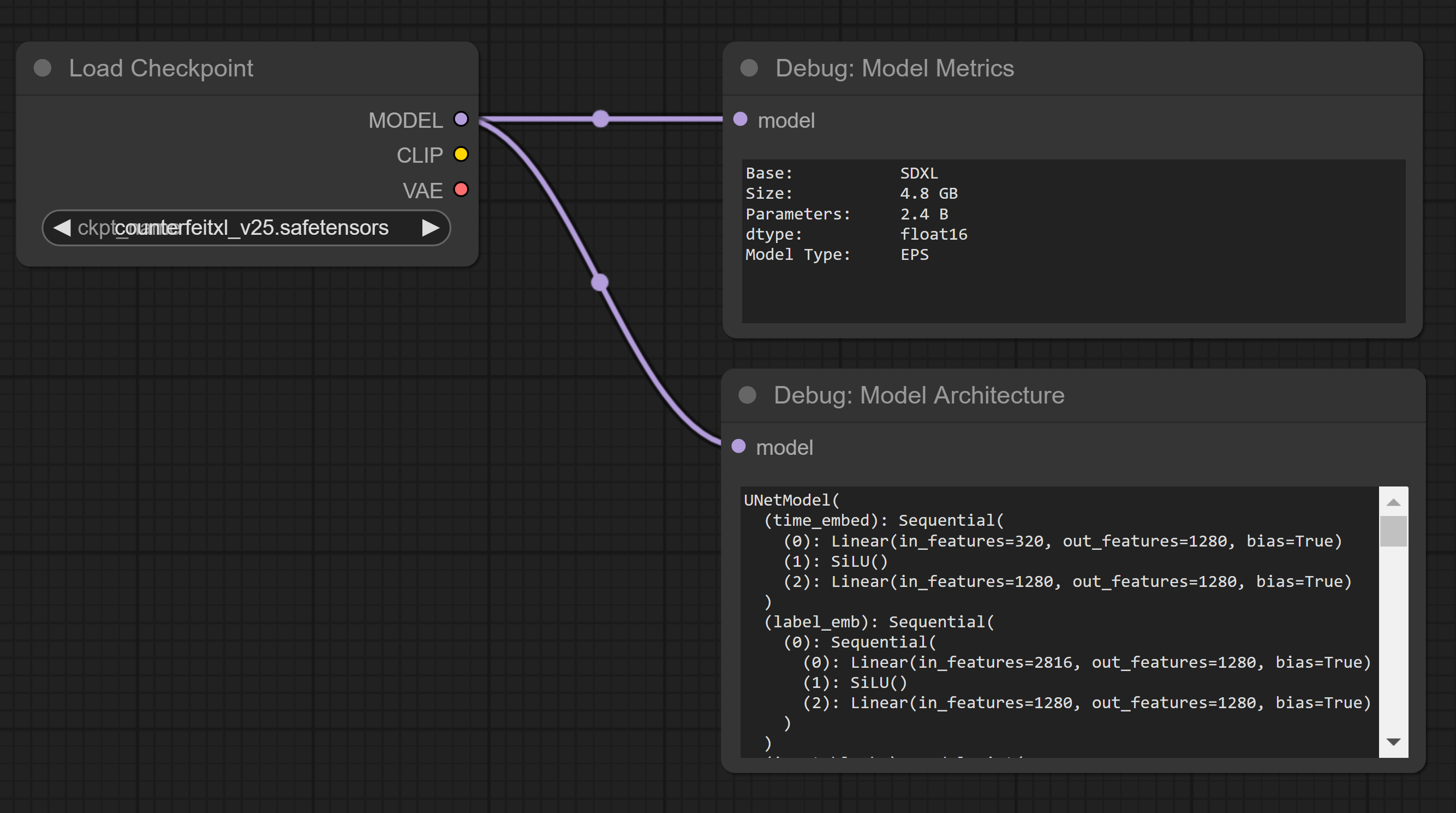
Task: Collapse the Debug: Model Metrics node via its header dot
Action: click(x=749, y=68)
